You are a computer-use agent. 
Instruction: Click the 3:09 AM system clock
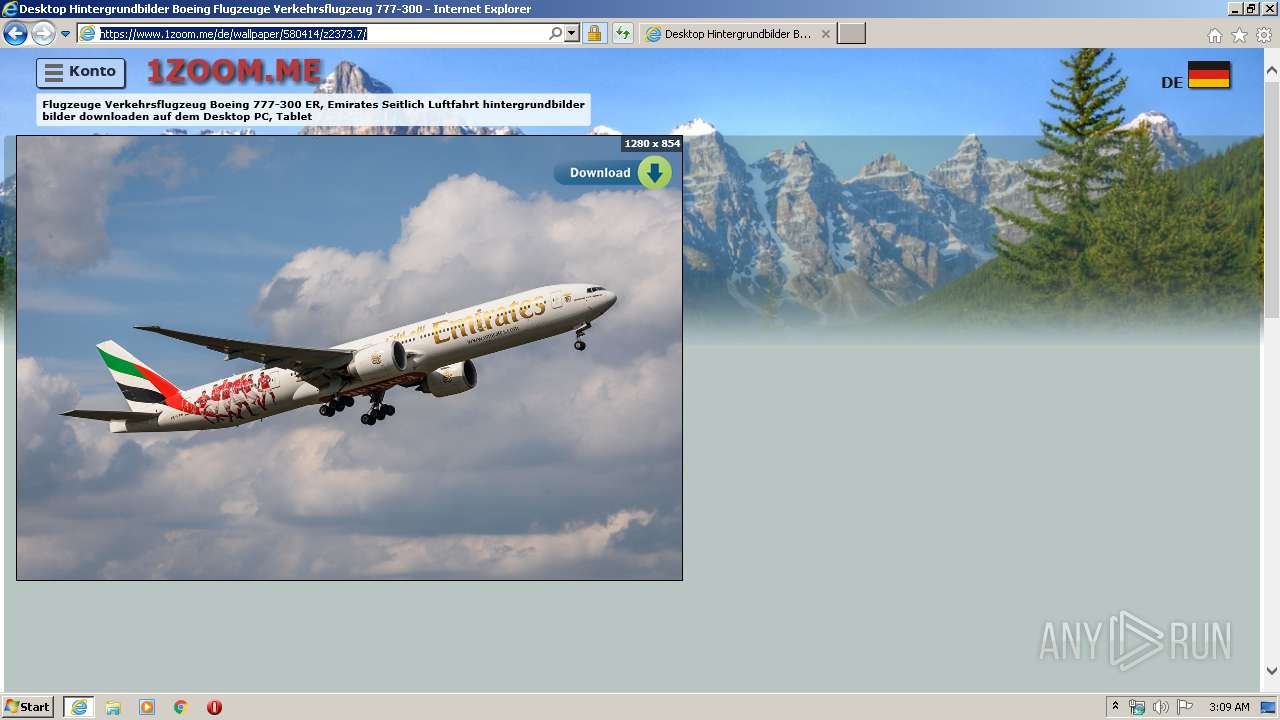[1229, 707]
